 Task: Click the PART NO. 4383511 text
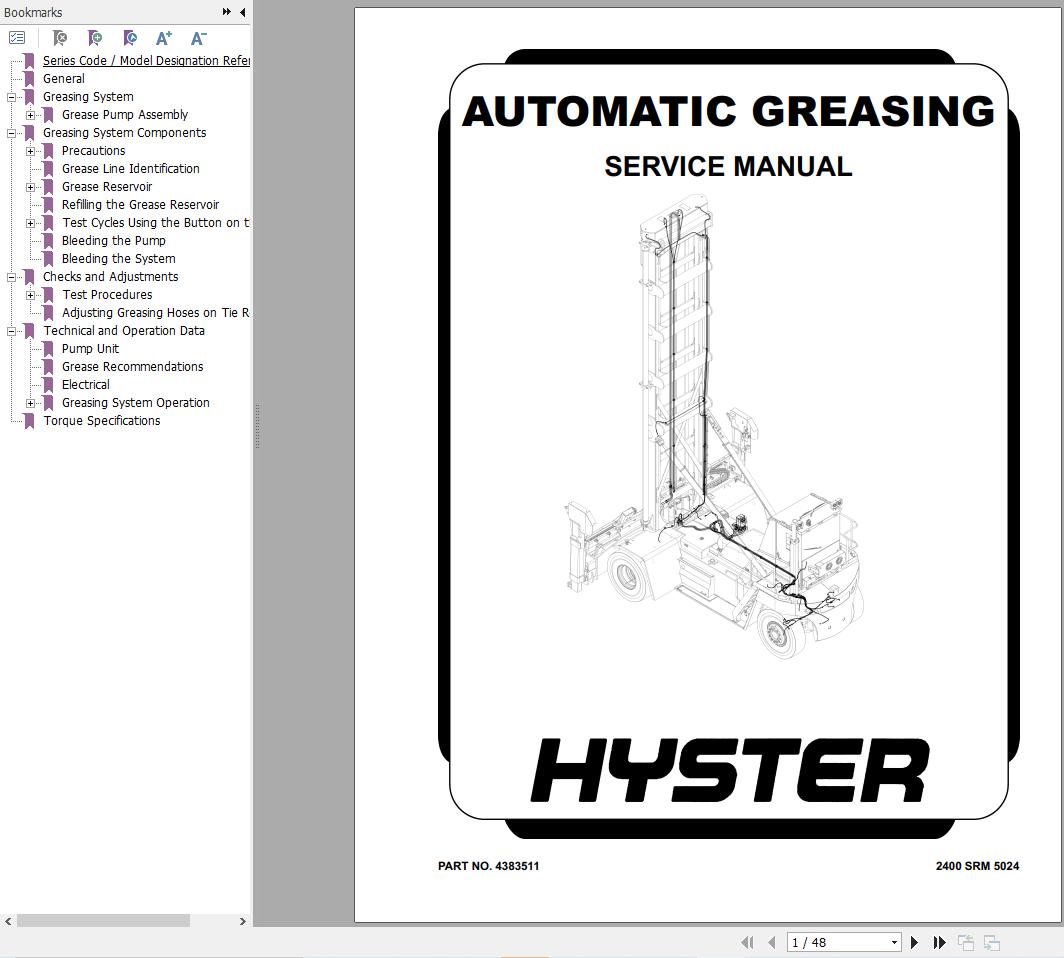pyautogui.click(x=489, y=866)
